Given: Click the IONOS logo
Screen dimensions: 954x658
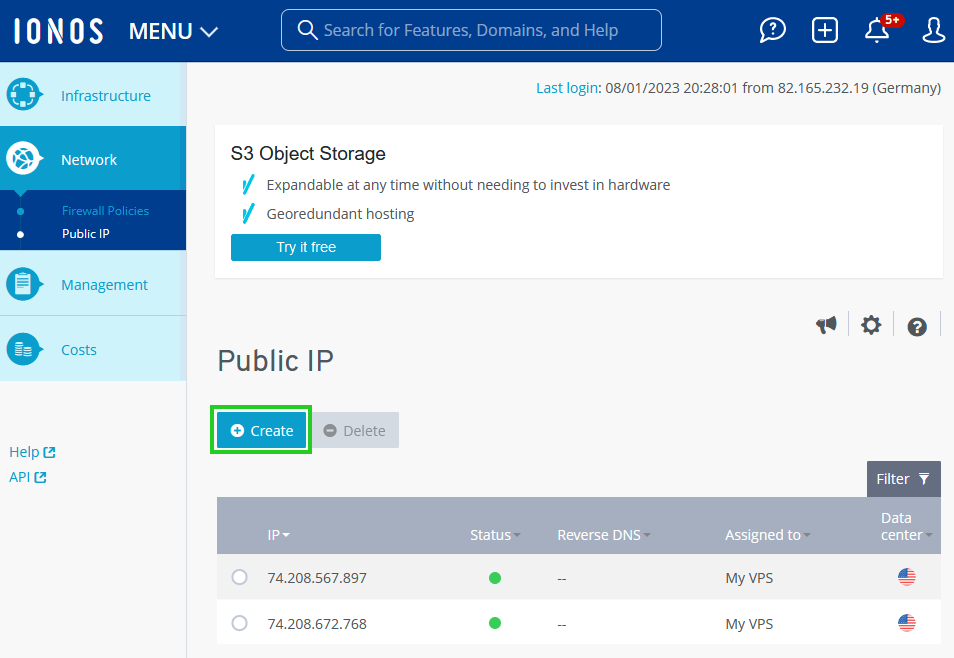Looking at the screenshot, I should tap(58, 31).
